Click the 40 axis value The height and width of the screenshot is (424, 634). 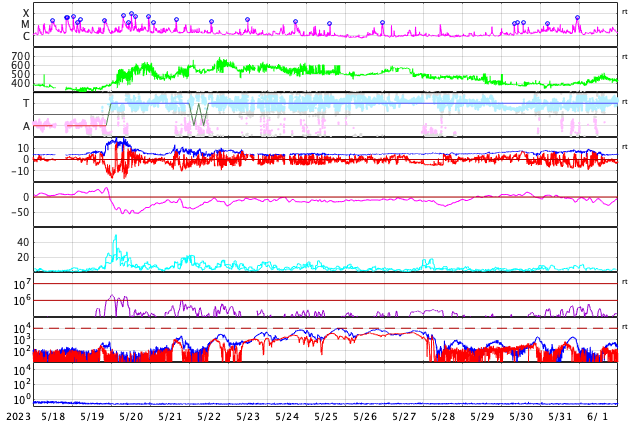pyautogui.click(x=23, y=242)
